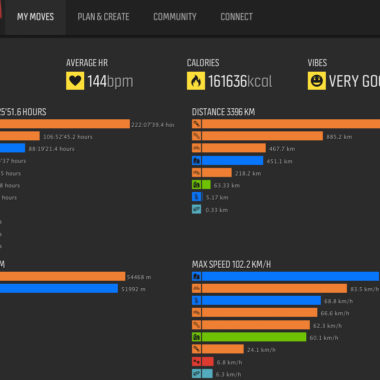The image size is (380, 380).
Task: Click the orange ascent bar labeled 54468 m
Action: click(x=62, y=277)
